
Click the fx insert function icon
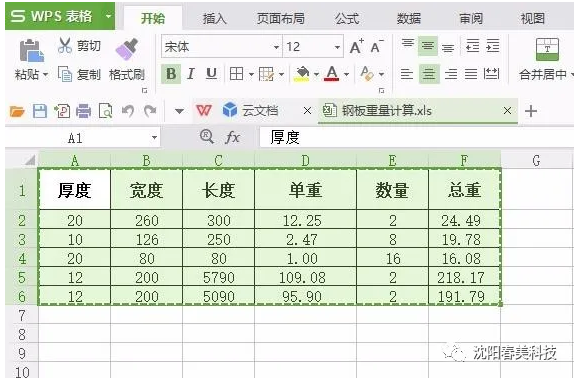232,138
